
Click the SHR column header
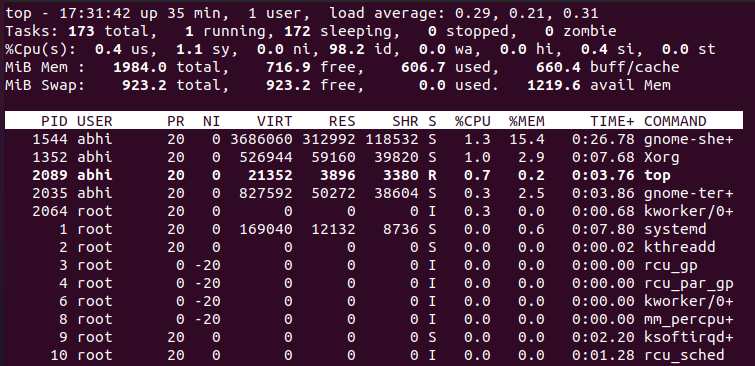[405, 121]
